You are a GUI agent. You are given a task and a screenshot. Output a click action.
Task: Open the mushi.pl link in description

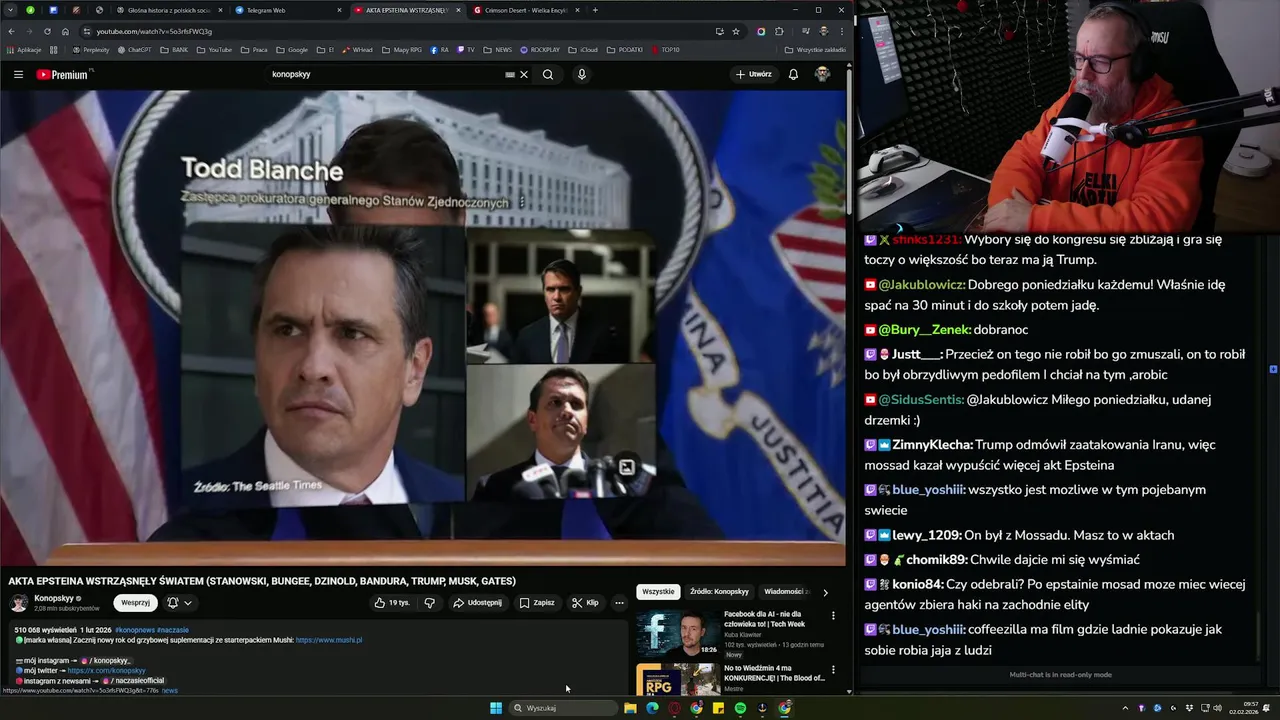[329, 640]
